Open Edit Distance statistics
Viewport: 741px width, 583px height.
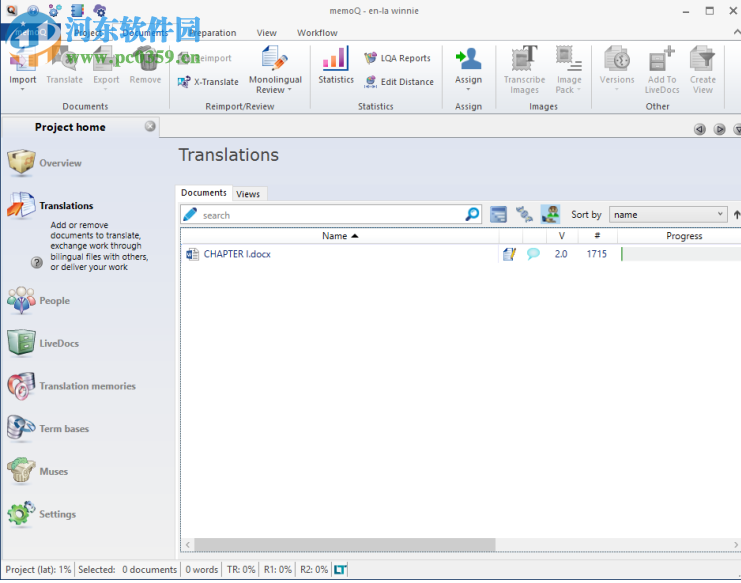click(x=399, y=82)
